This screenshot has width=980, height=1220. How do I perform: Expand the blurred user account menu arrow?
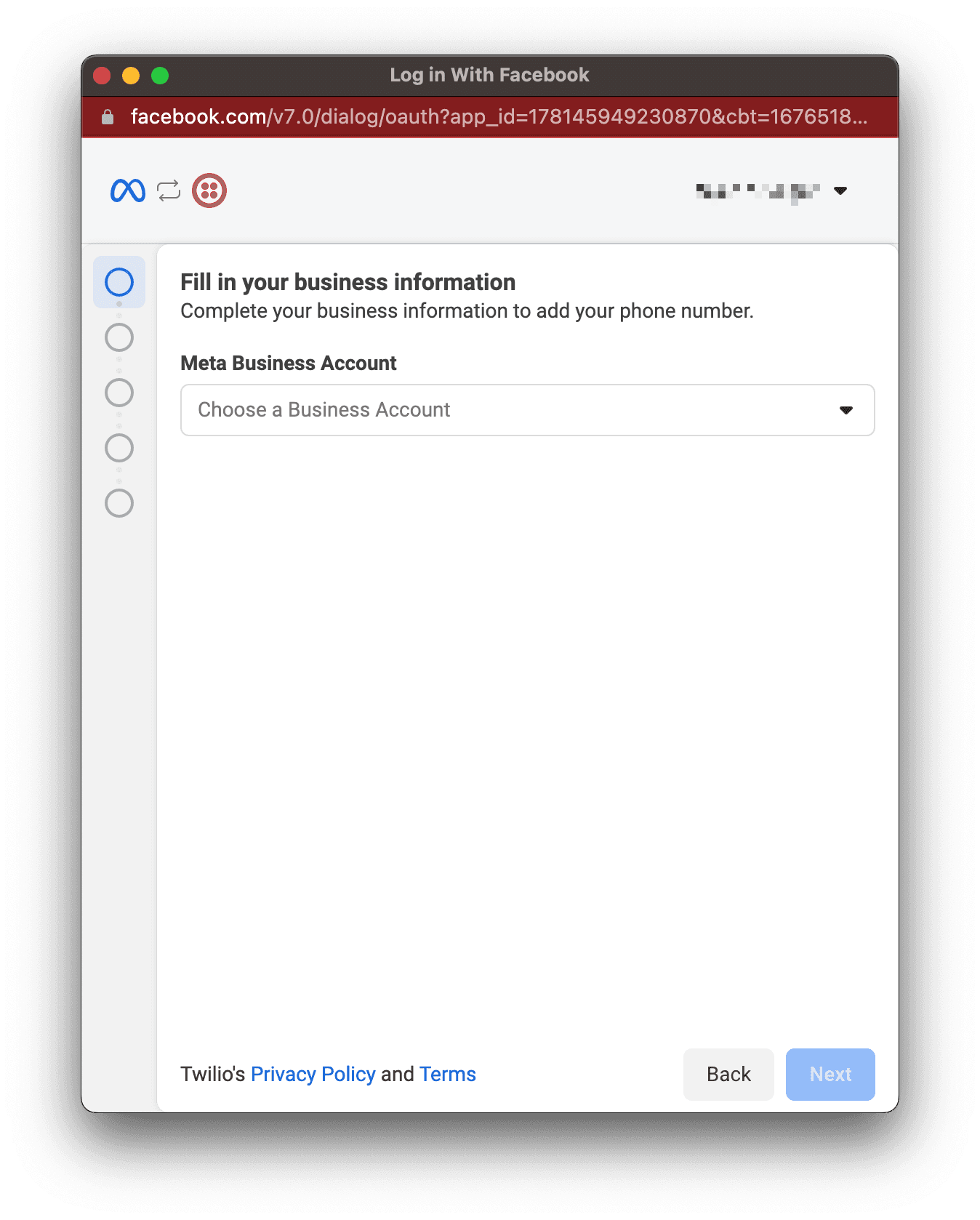click(840, 190)
